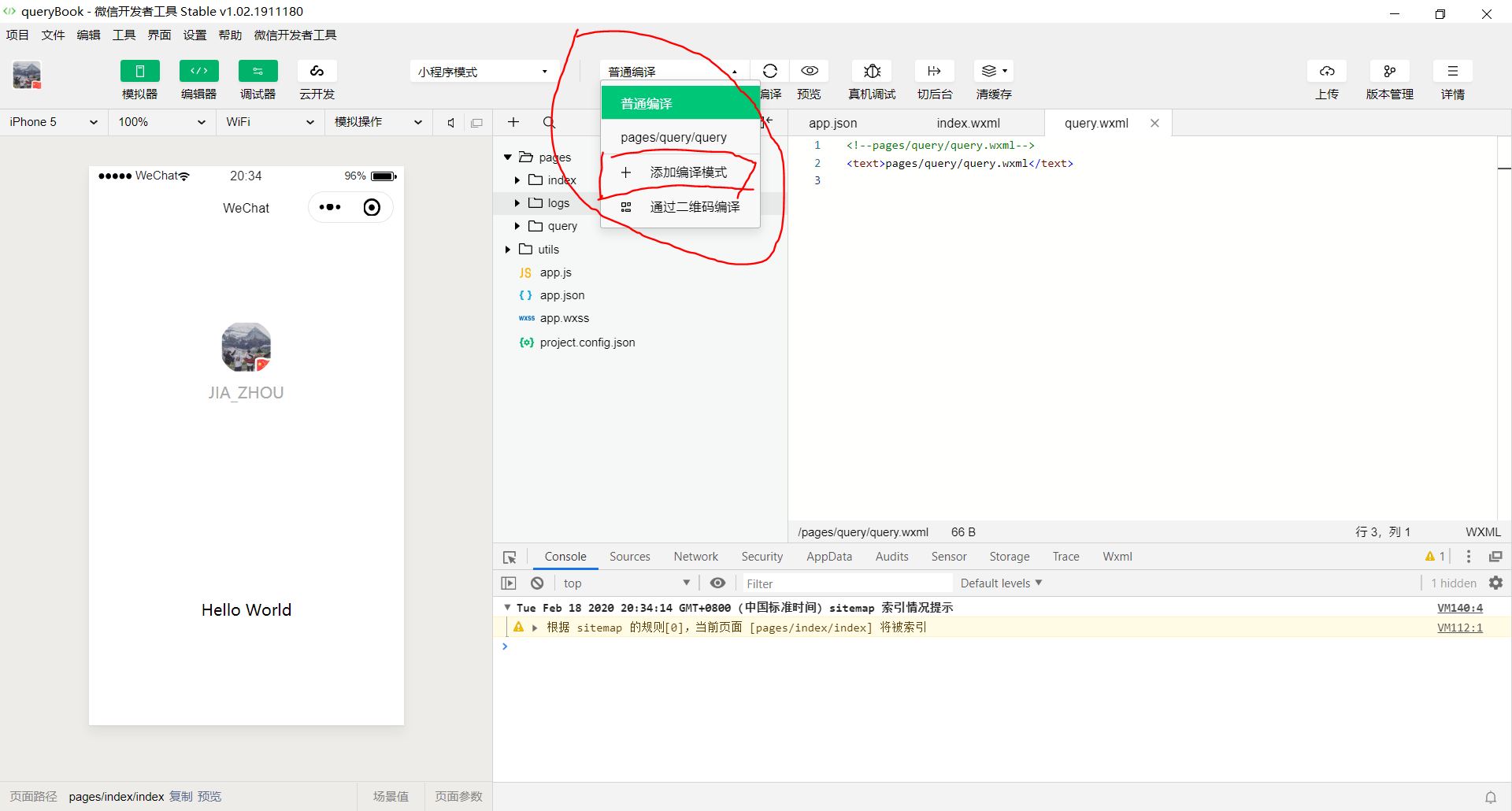Click the 场景值 (scene value) button
The image size is (1512, 811).
click(391, 797)
